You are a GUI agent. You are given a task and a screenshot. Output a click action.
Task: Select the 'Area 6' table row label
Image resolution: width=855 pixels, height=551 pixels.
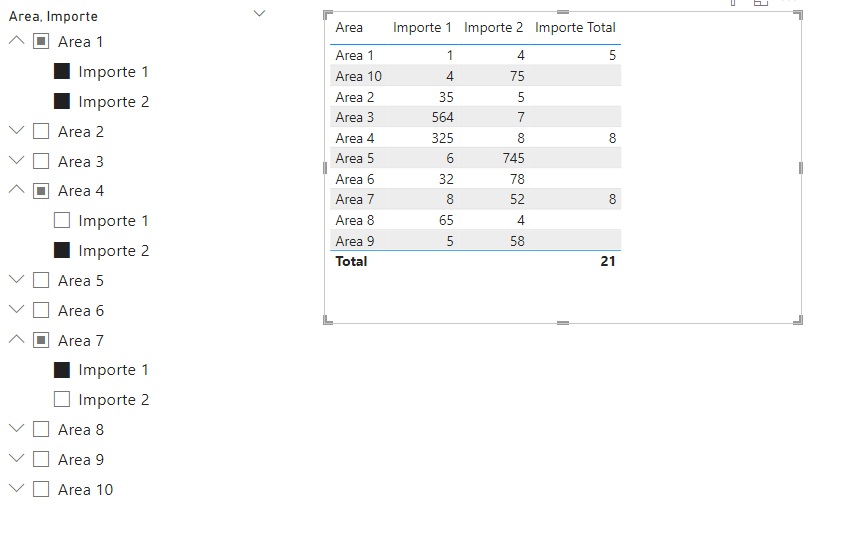[x=354, y=179]
